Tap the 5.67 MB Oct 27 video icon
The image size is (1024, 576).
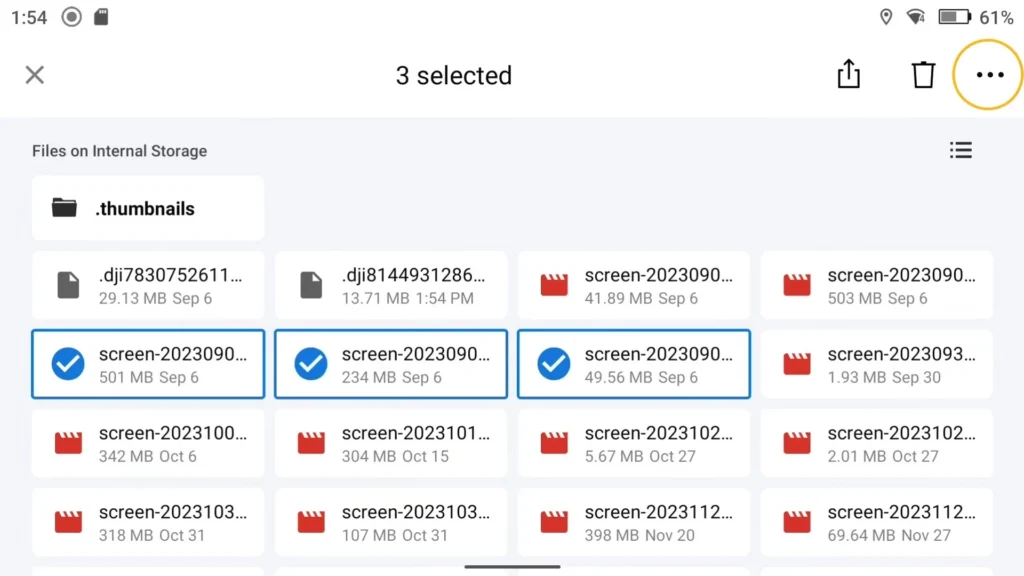pos(554,443)
